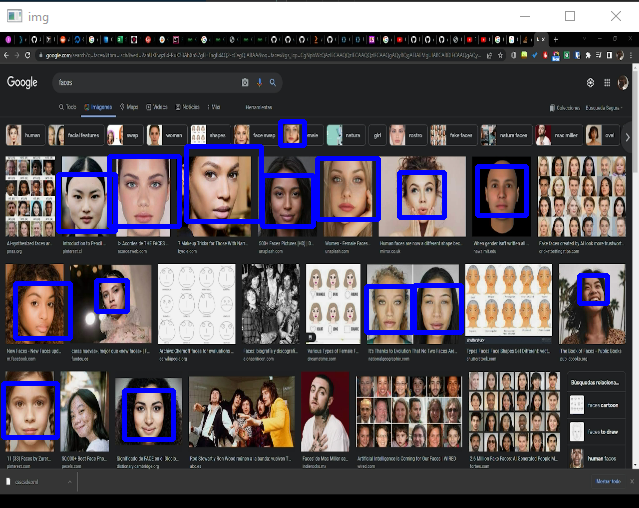Close the active browser tab
This screenshot has width=639, height=508.
click(544, 40)
